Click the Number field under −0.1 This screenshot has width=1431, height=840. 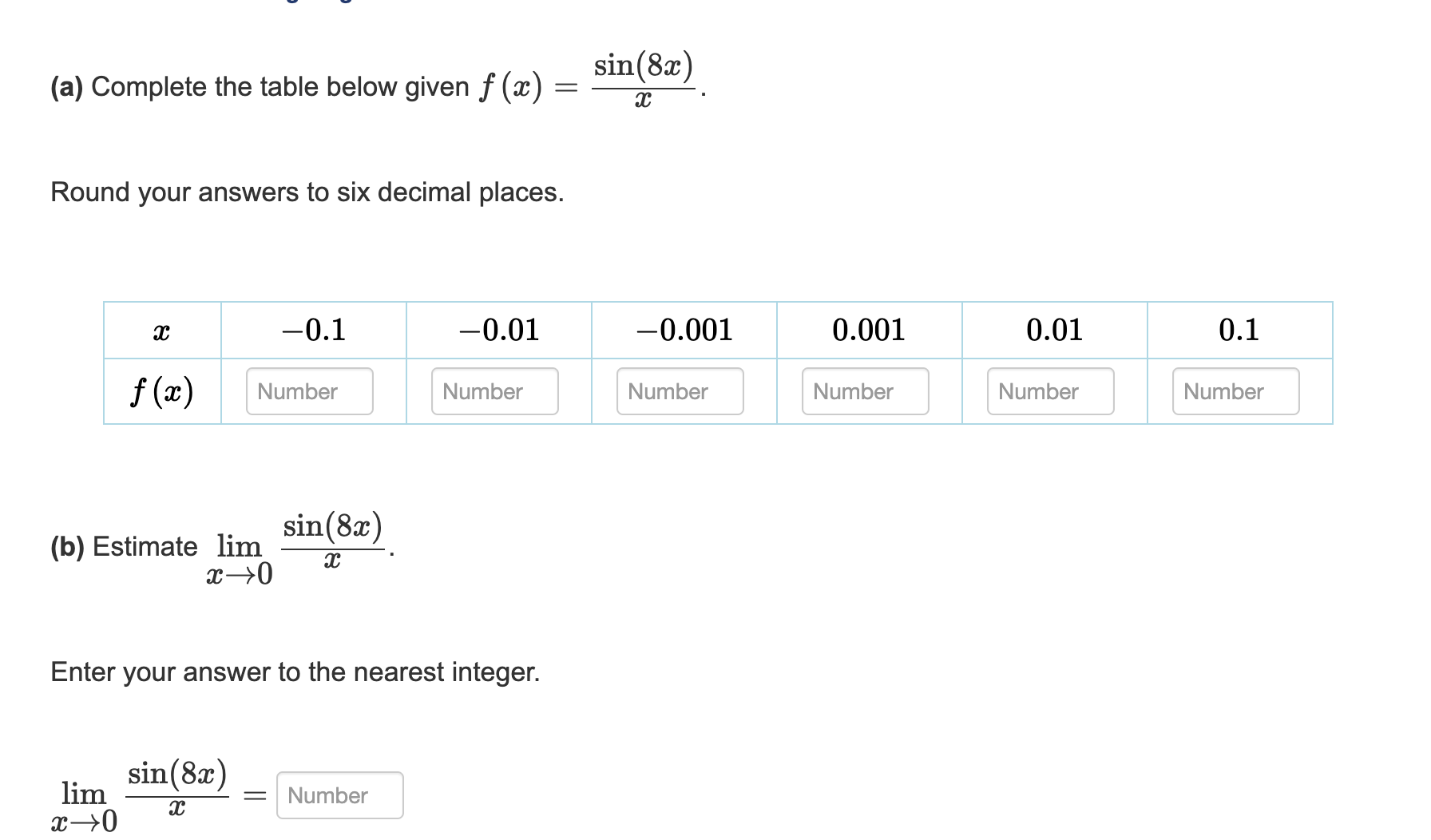point(310,390)
